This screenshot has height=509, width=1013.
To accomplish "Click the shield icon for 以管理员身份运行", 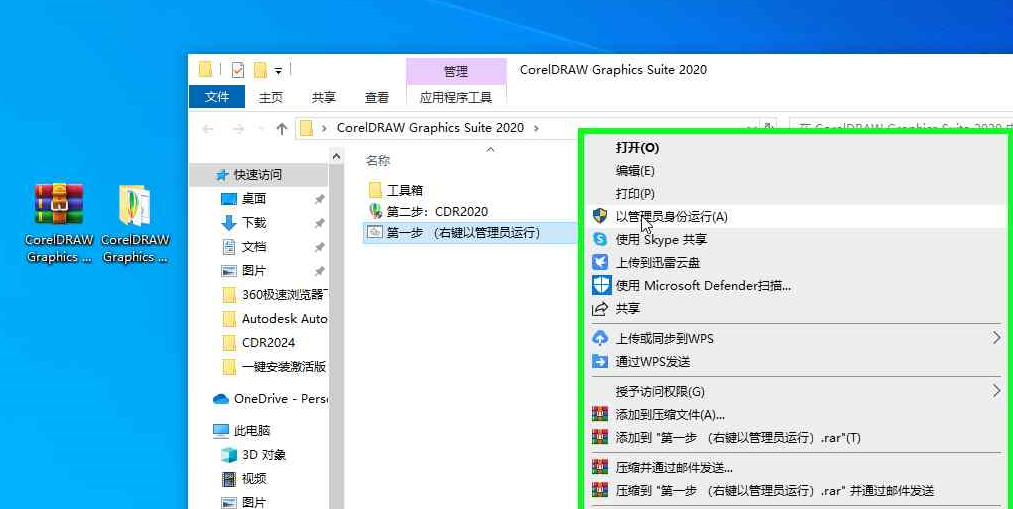I will click(x=600, y=216).
